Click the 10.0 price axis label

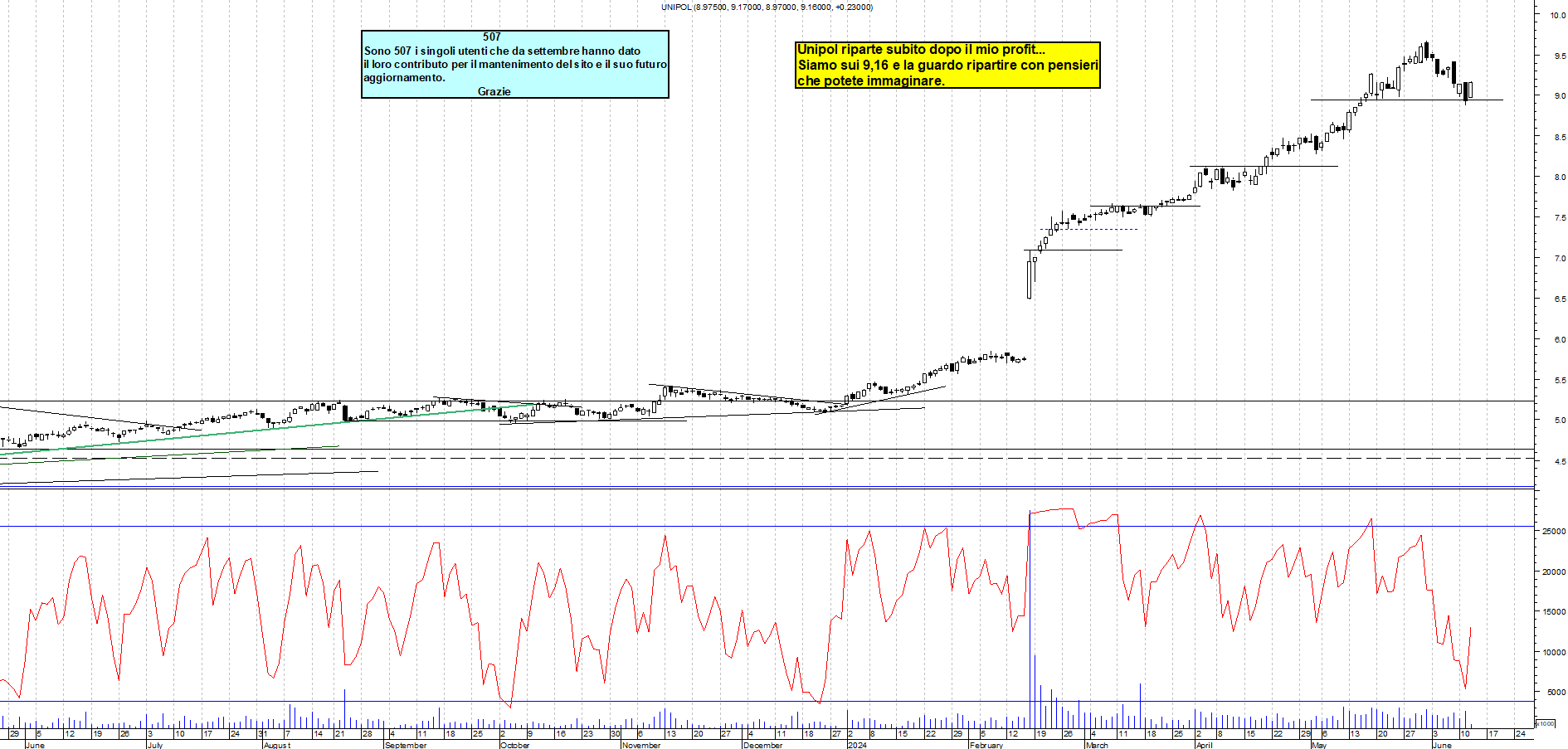pos(1557,15)
